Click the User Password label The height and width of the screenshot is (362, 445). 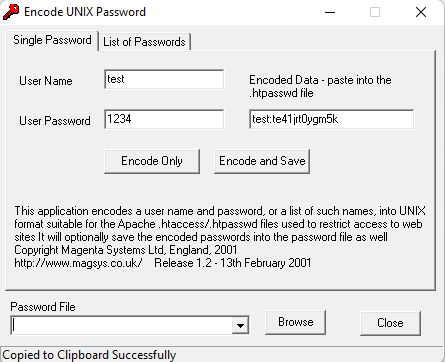(x=55, y=121)
